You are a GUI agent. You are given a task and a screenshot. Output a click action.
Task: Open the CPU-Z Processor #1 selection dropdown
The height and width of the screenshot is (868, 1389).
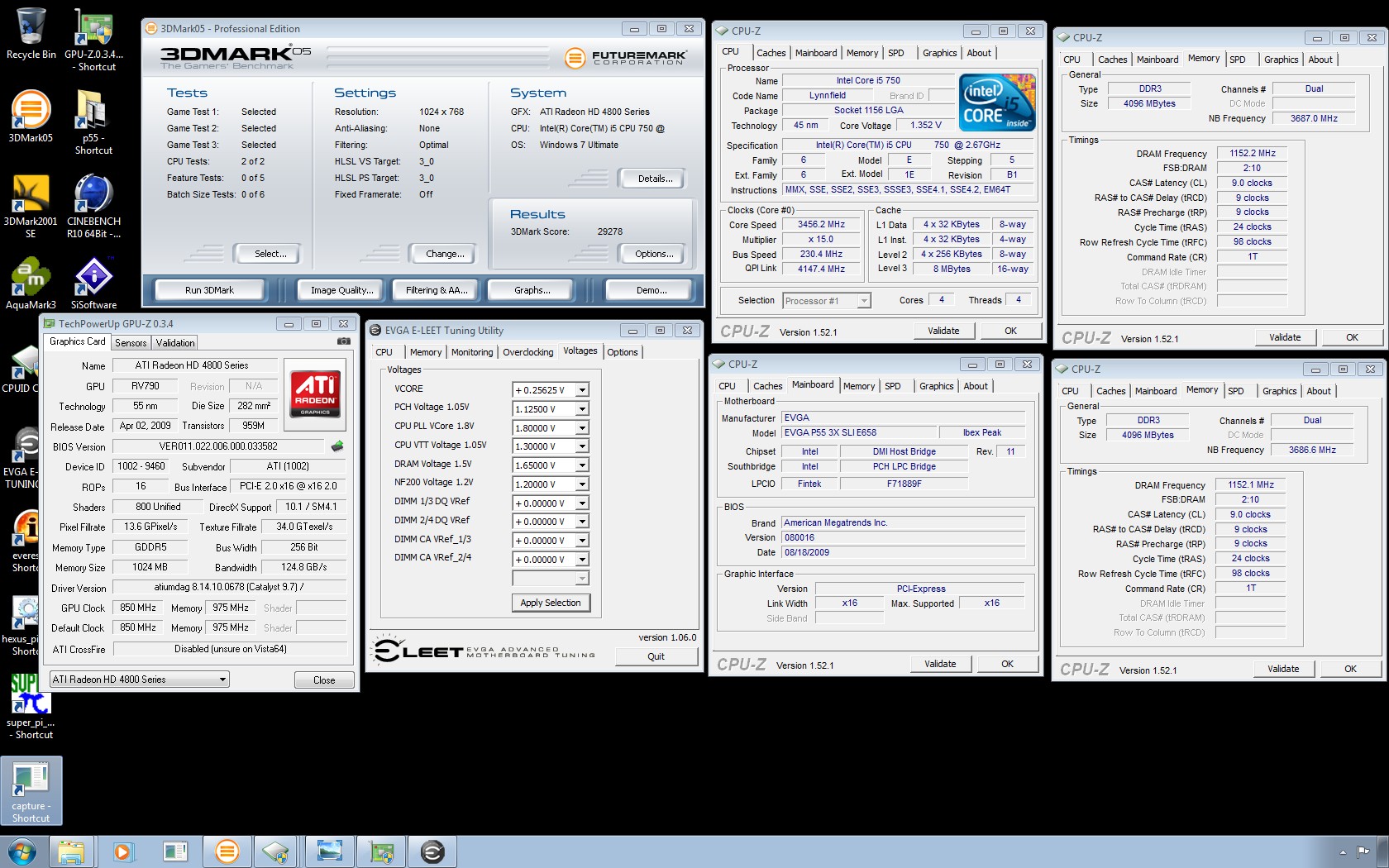click(x=827, y=301)
